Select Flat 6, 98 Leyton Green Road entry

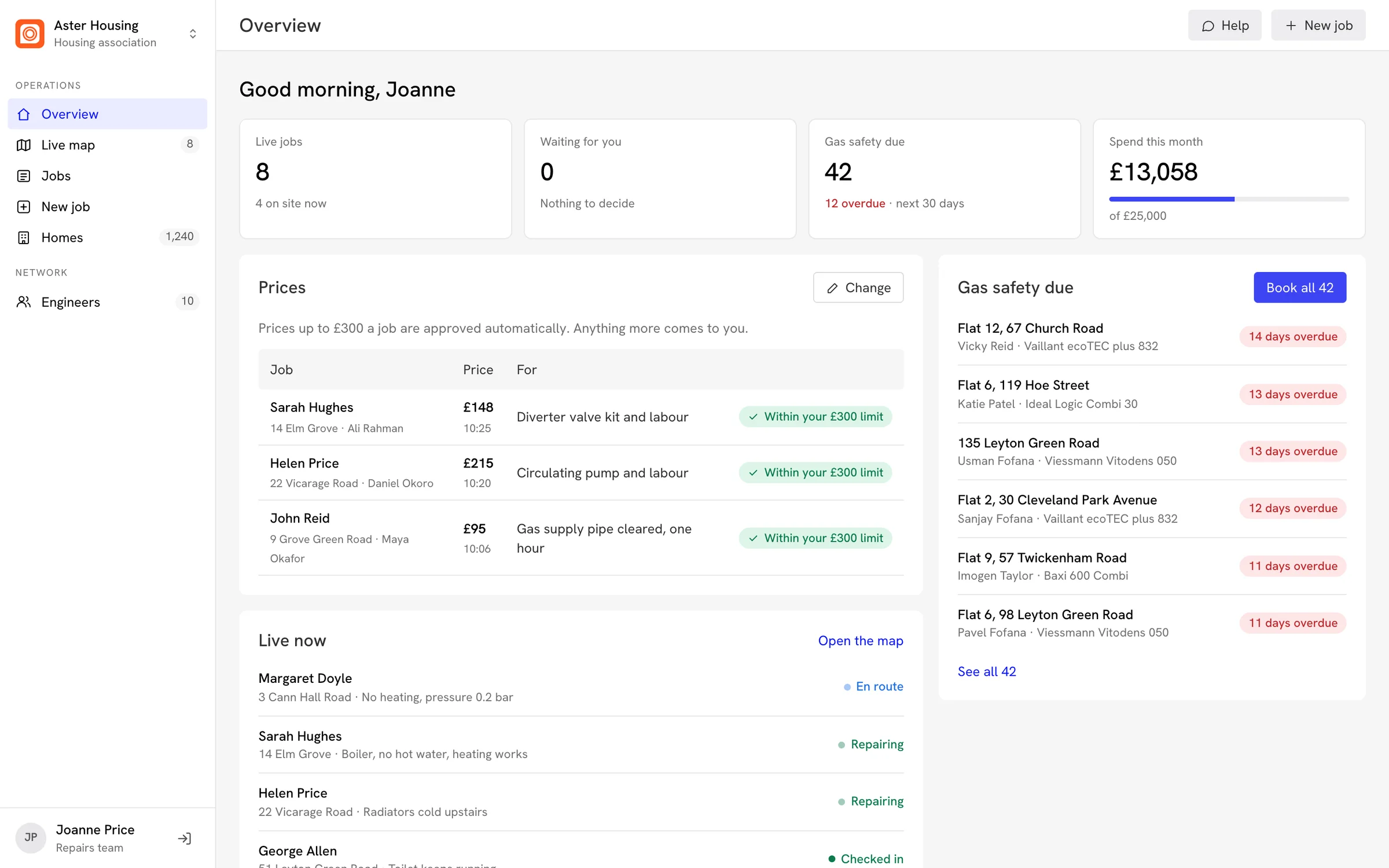1152,623
